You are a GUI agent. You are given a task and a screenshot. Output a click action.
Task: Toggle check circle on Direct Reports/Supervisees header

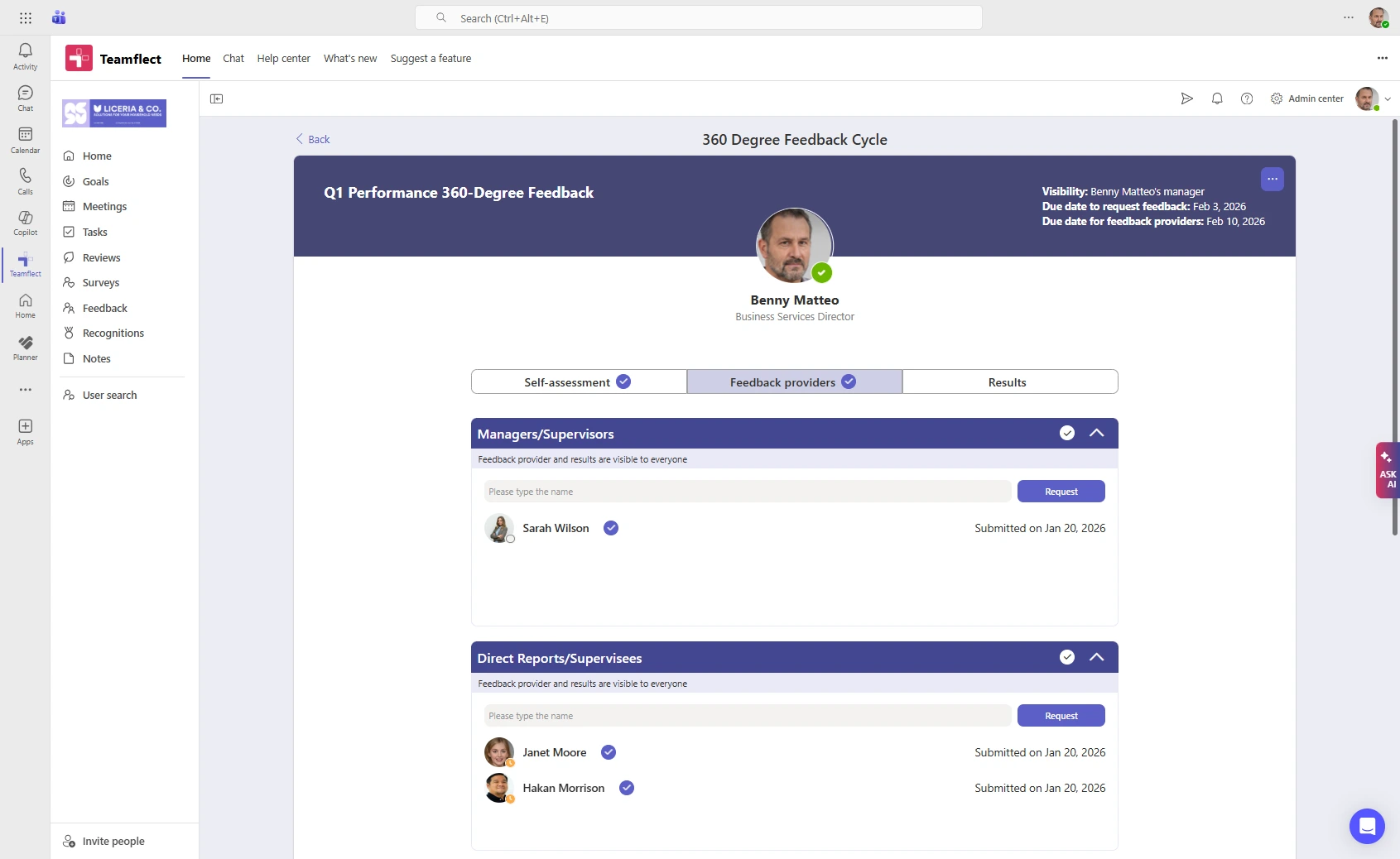tap(1066, 656)
